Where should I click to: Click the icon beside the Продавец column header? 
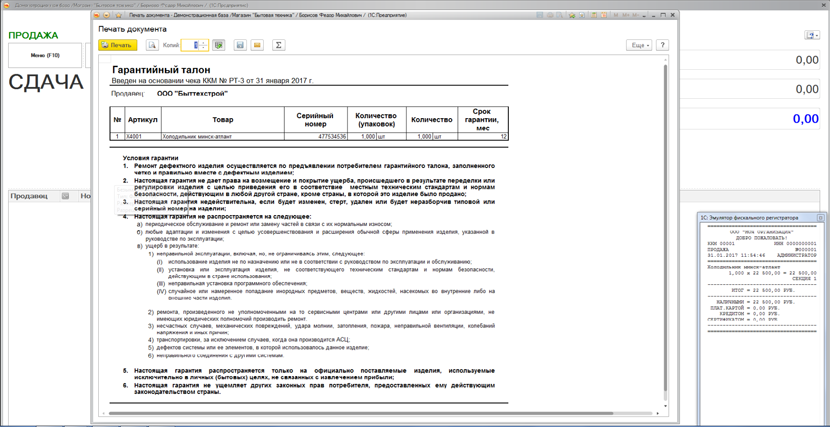[65, 196]
